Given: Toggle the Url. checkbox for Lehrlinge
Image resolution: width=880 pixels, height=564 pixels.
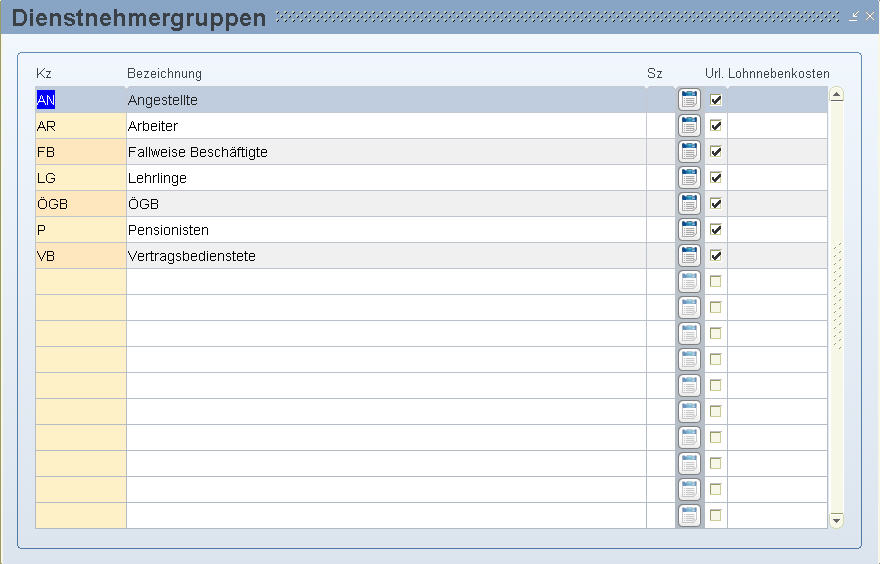Looking at the screenshot, I should [716, 178].
